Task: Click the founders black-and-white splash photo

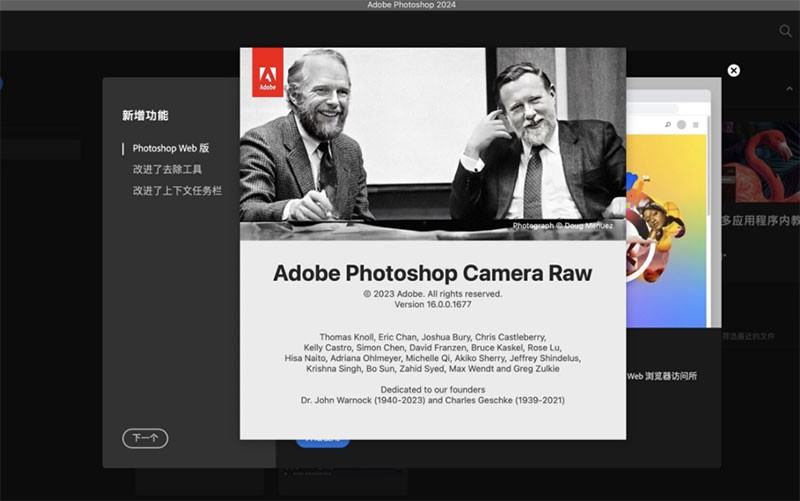Action: pyautogui.click(x=433, y=144)
